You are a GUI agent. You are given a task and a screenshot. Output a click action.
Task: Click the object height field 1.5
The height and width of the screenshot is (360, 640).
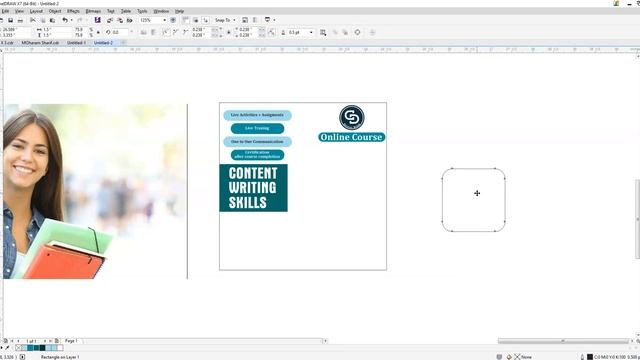point(56,35)
